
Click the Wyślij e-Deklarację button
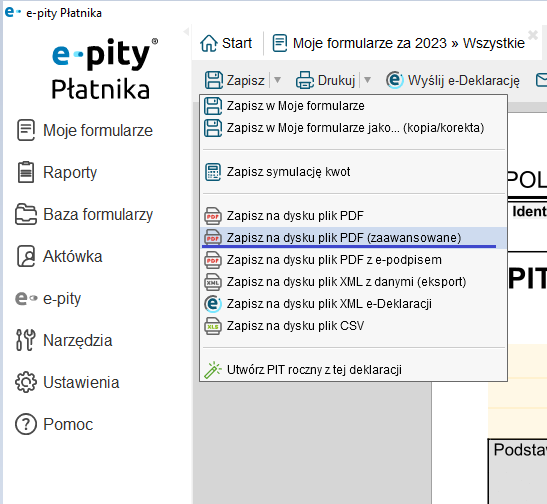tap(453, 80)
